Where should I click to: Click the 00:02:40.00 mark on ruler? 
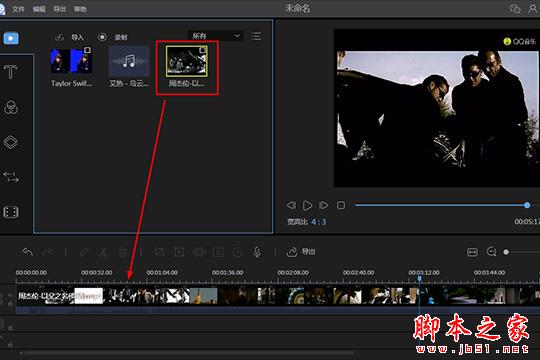(x=359, y=272)
